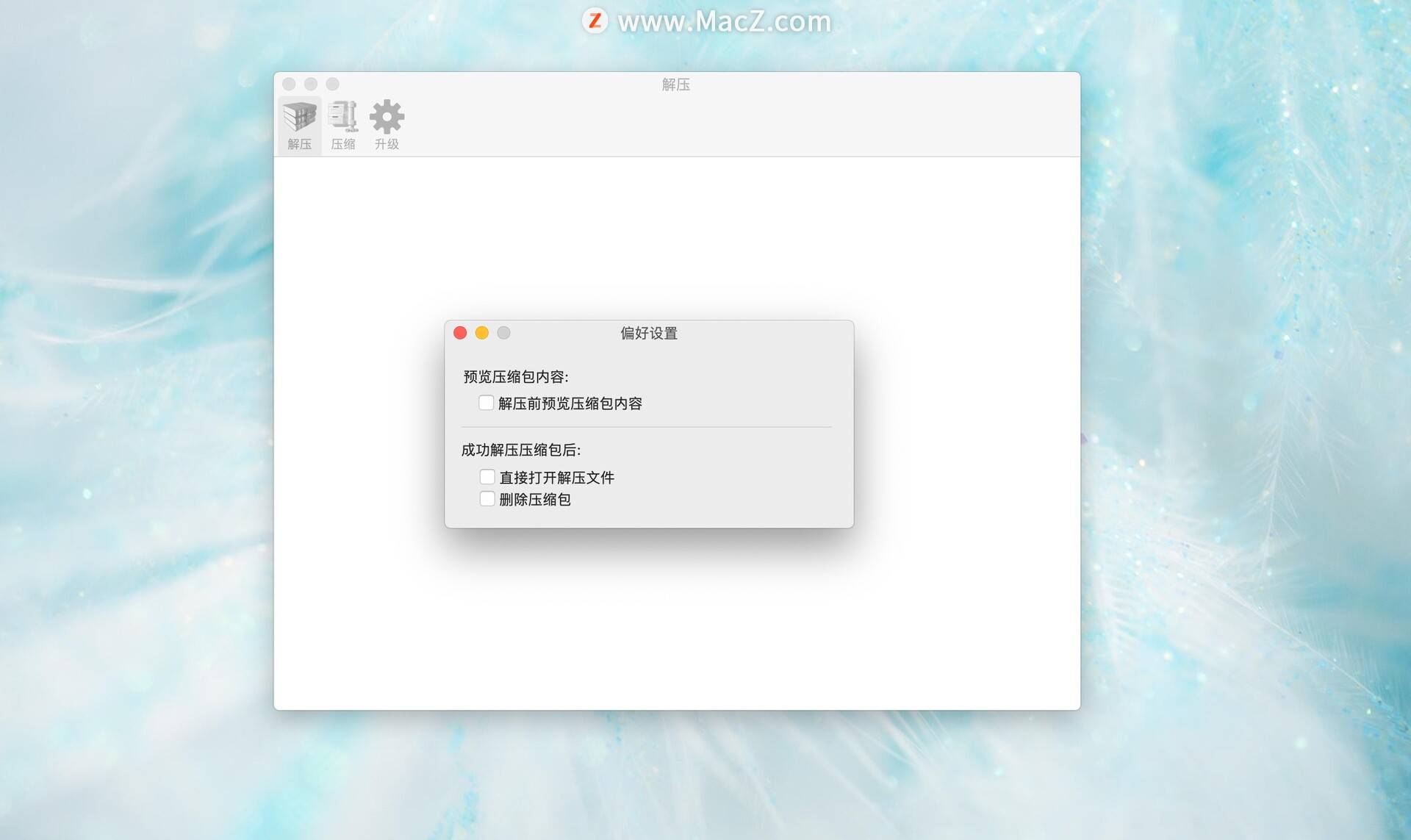The width and height of the screenshot is (1411, 840).
Task: Click the www.MacZ.com watermark text
Action: tap(724, 21)
